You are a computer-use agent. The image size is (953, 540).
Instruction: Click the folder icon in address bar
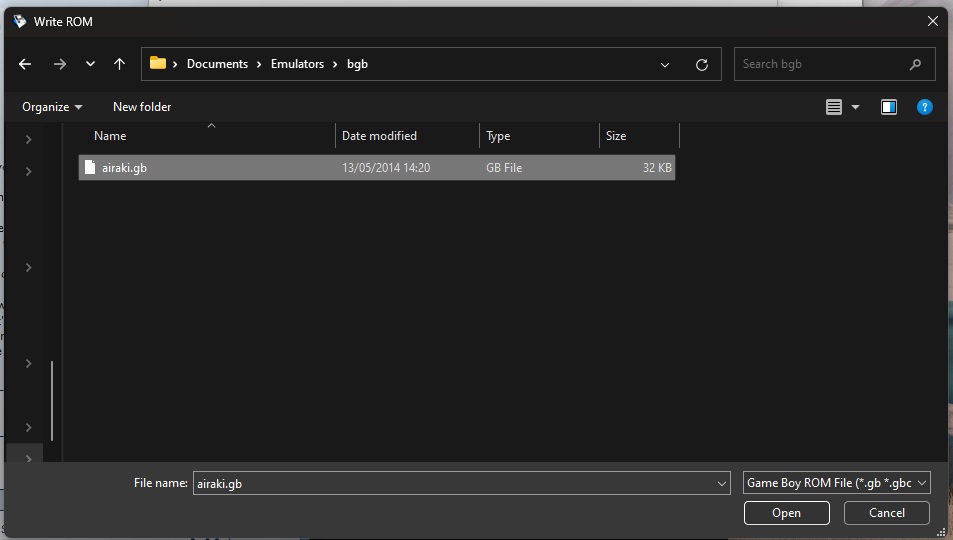158,63
